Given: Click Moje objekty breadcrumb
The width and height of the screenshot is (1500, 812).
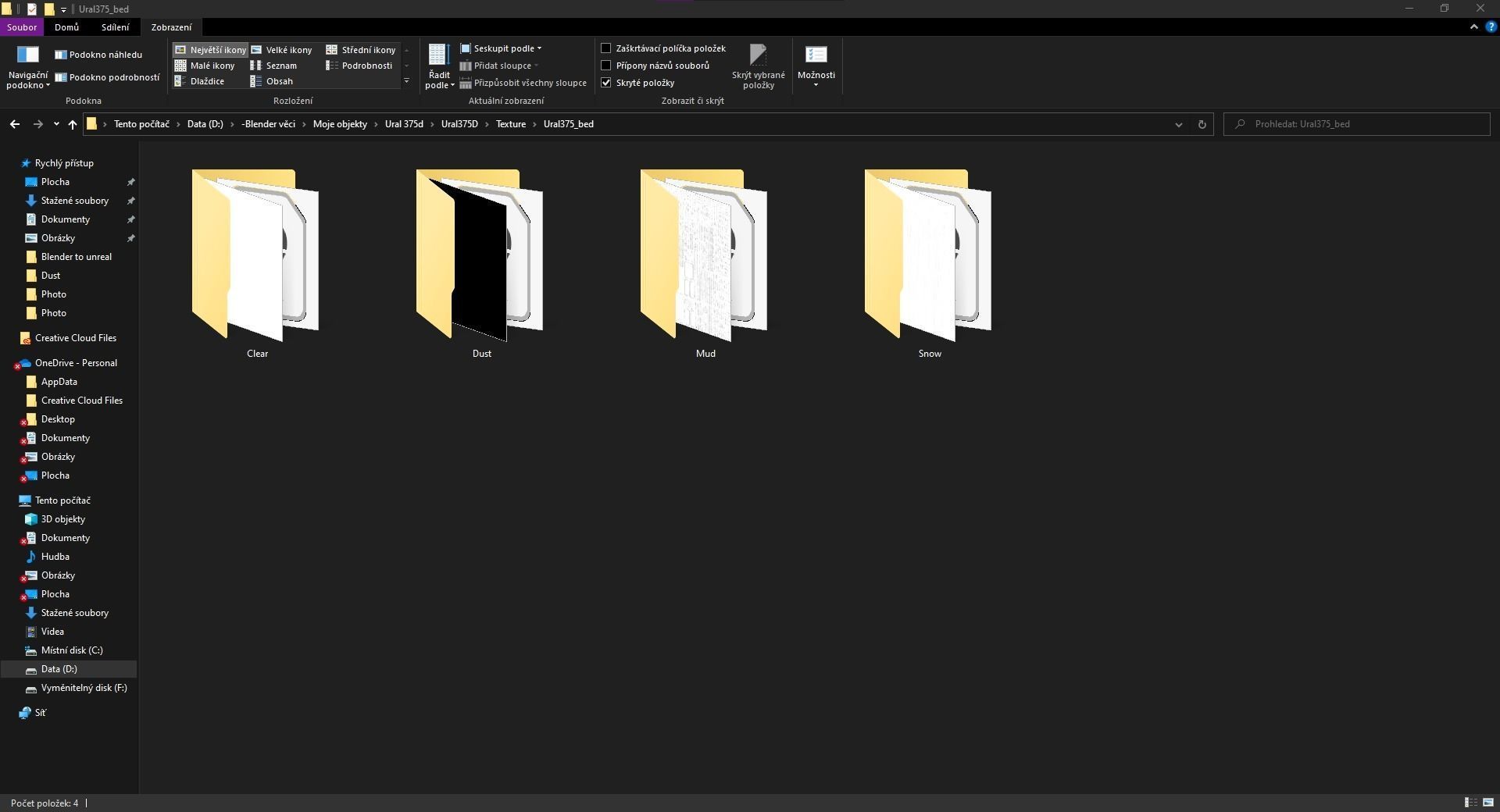Looking at the screenshot, I should click(340, 124).
